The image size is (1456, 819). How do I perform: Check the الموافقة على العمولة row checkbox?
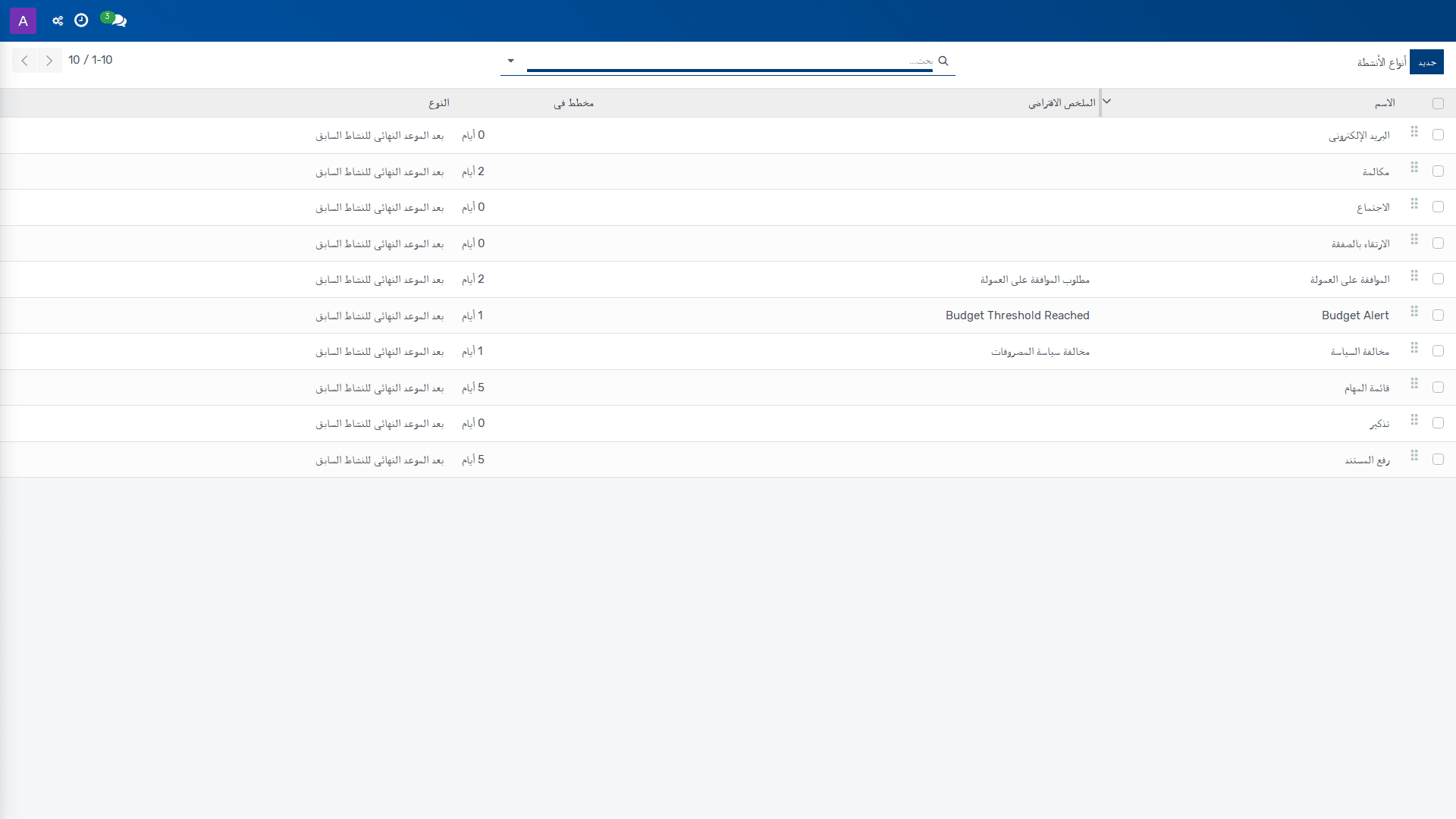click(1438, 279)
